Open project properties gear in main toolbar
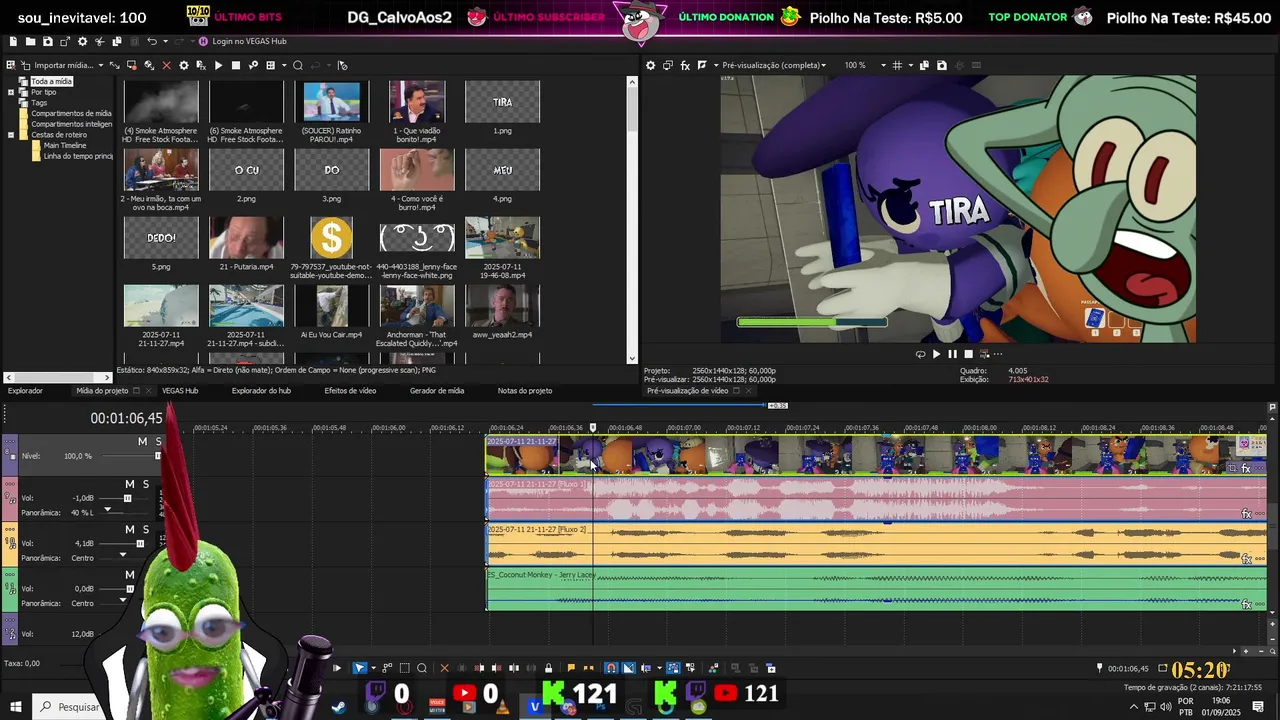 (82, 41)
